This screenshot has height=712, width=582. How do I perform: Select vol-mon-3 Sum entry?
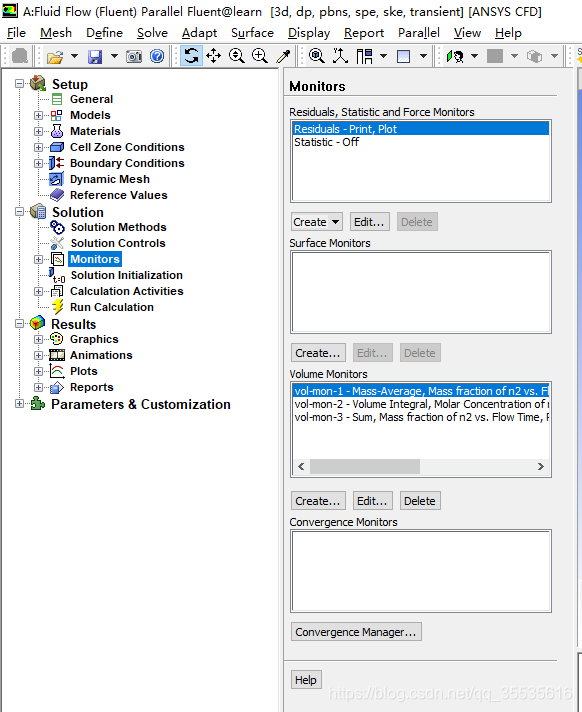421,417
